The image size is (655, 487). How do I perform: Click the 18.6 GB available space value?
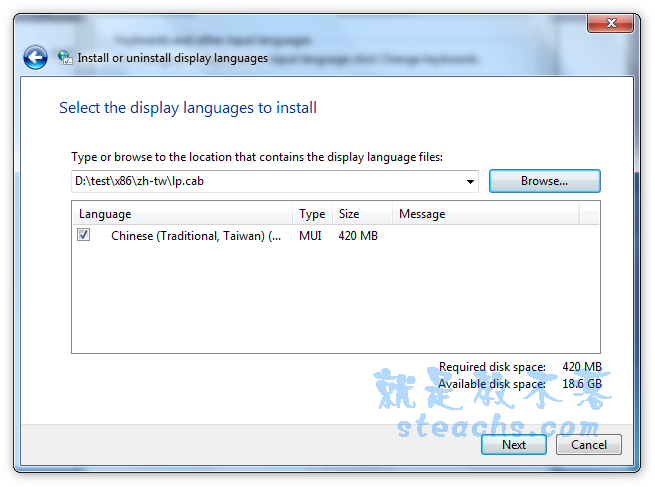[x=582, y=383]
